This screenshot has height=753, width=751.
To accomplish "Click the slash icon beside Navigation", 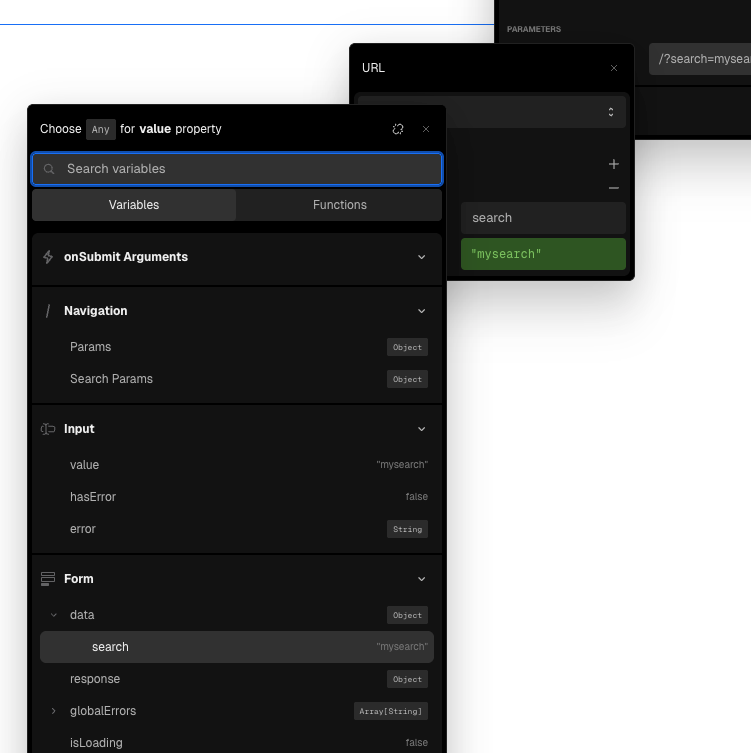I will (48, 311).
